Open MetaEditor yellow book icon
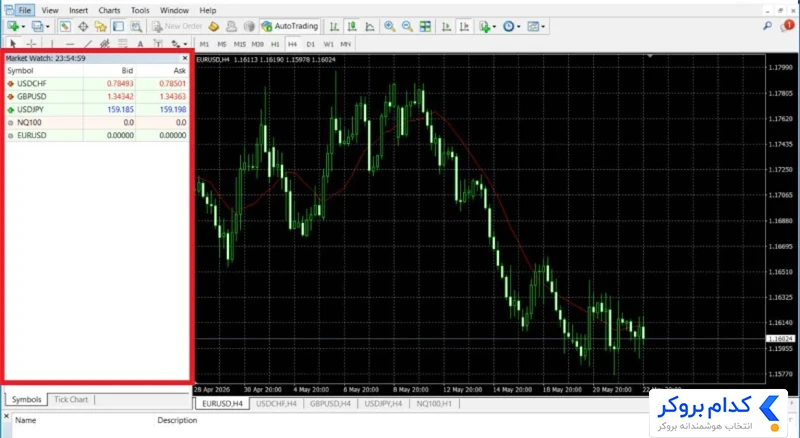The height and width of the screenshot is (438, 800). pyautogui.click(x=214, y=26)
